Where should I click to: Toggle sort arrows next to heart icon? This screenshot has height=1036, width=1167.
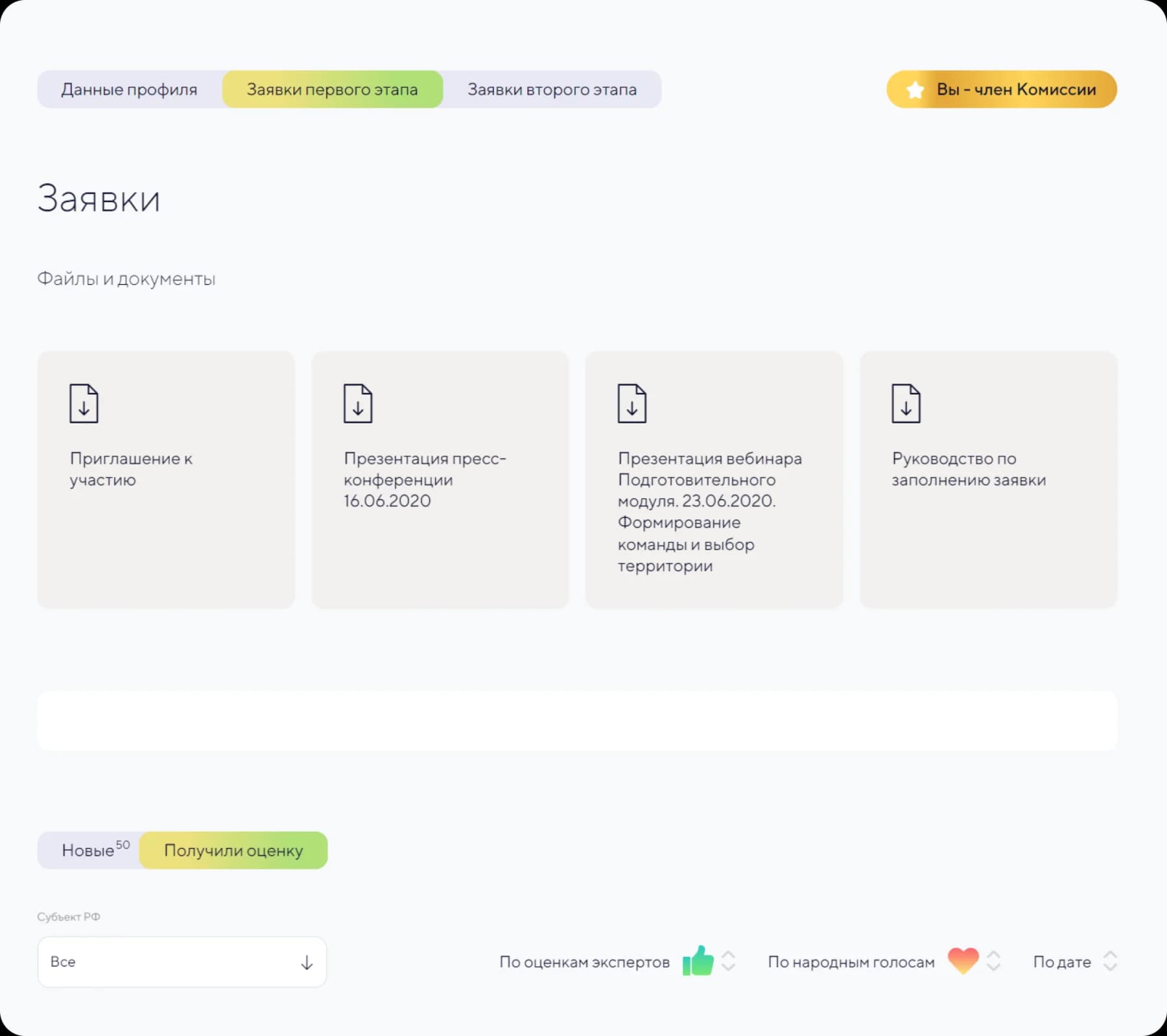993,961
